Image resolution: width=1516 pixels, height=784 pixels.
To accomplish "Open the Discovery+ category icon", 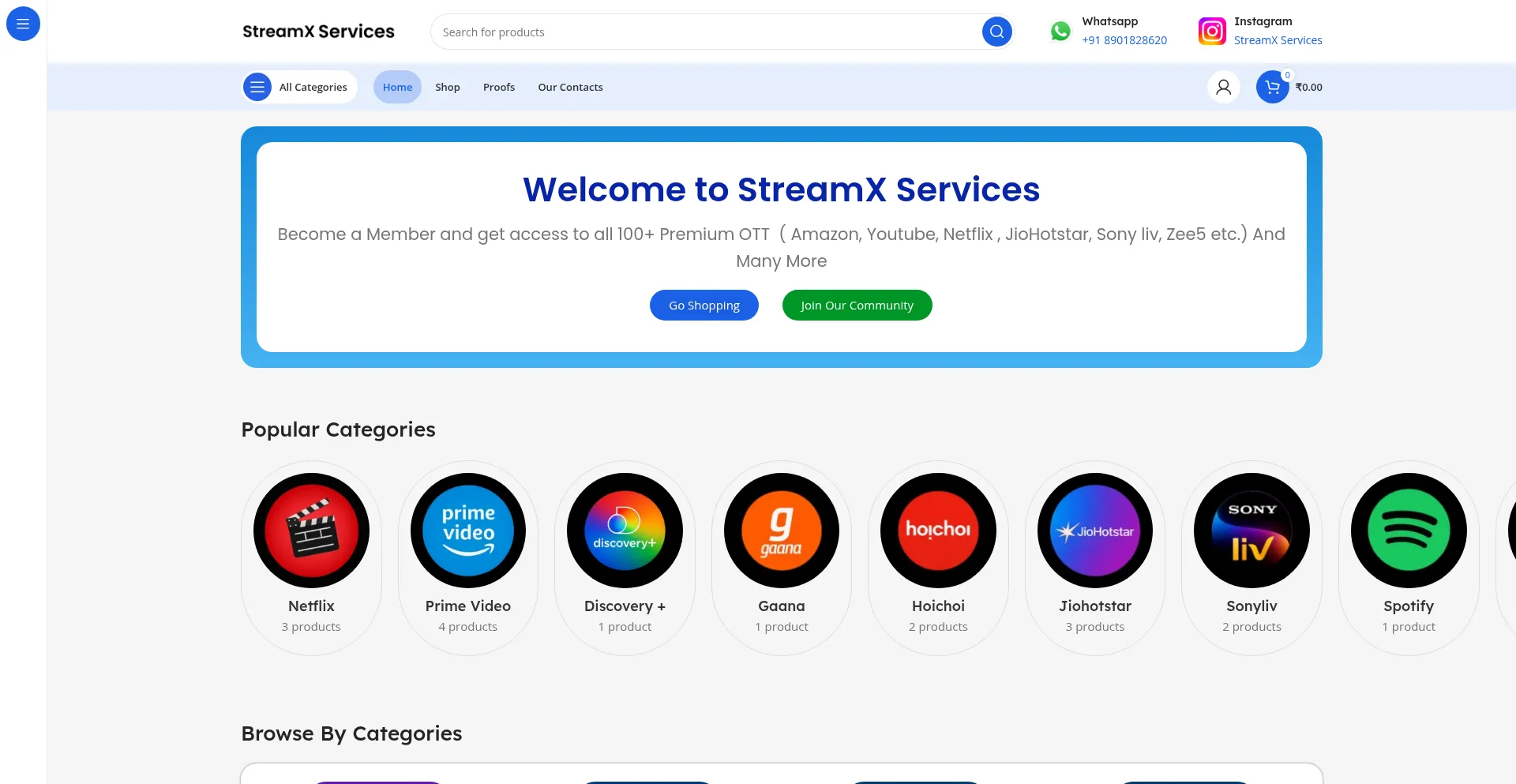I will click(625, 531).
